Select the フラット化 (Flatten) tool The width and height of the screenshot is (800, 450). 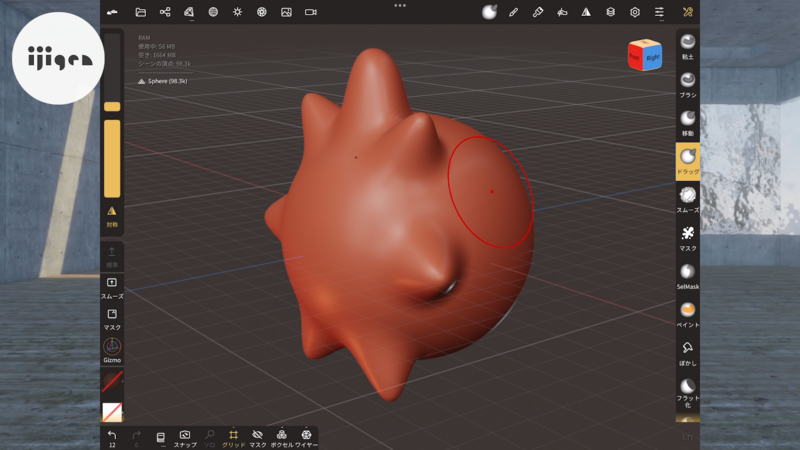pyautogui.click(x=688, y=393)
